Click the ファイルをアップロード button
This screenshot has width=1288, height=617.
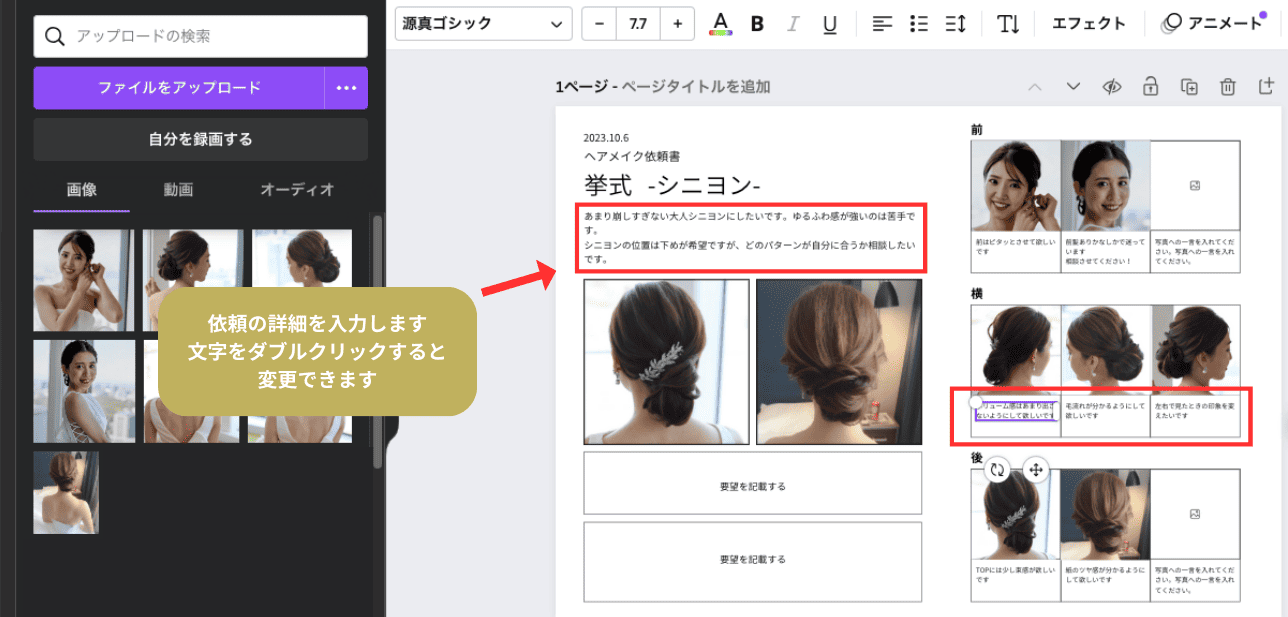point(179,88)
